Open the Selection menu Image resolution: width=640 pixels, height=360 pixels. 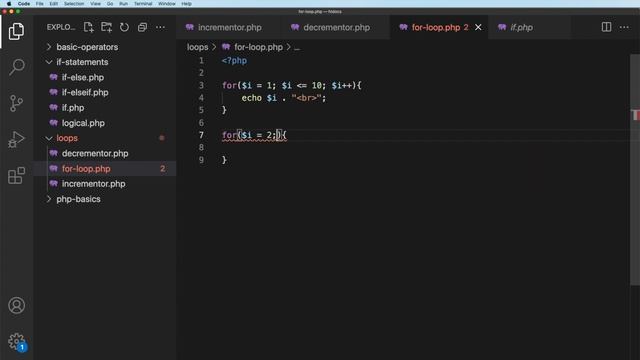click(74, 4)
